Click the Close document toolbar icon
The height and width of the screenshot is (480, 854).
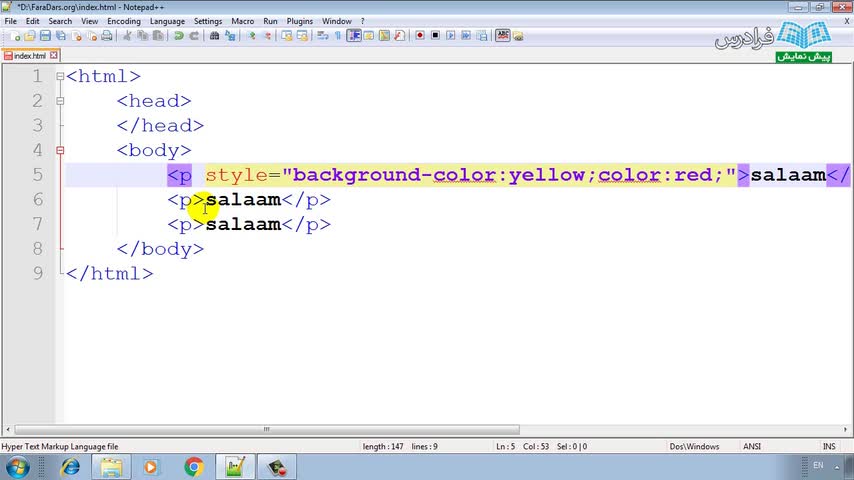[x=76, y=36]
